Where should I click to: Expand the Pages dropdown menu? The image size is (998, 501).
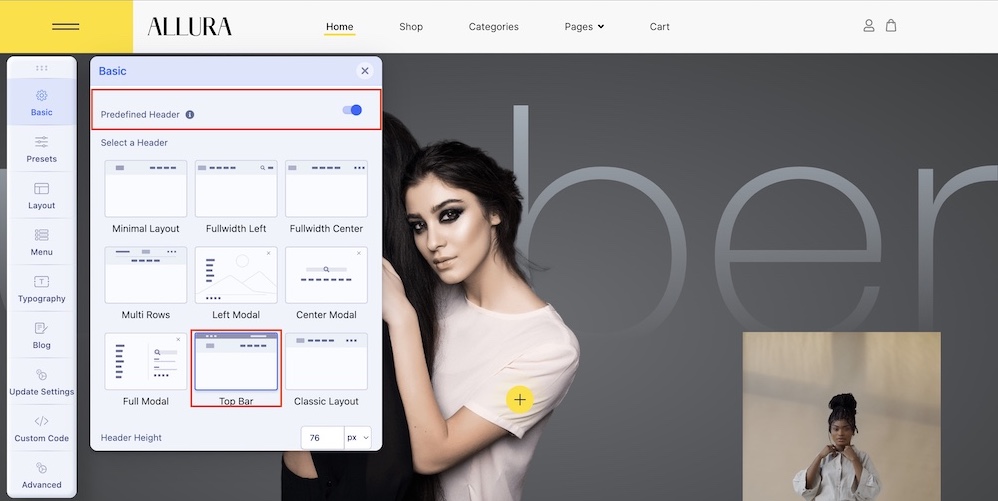click(x=584, y=27)
